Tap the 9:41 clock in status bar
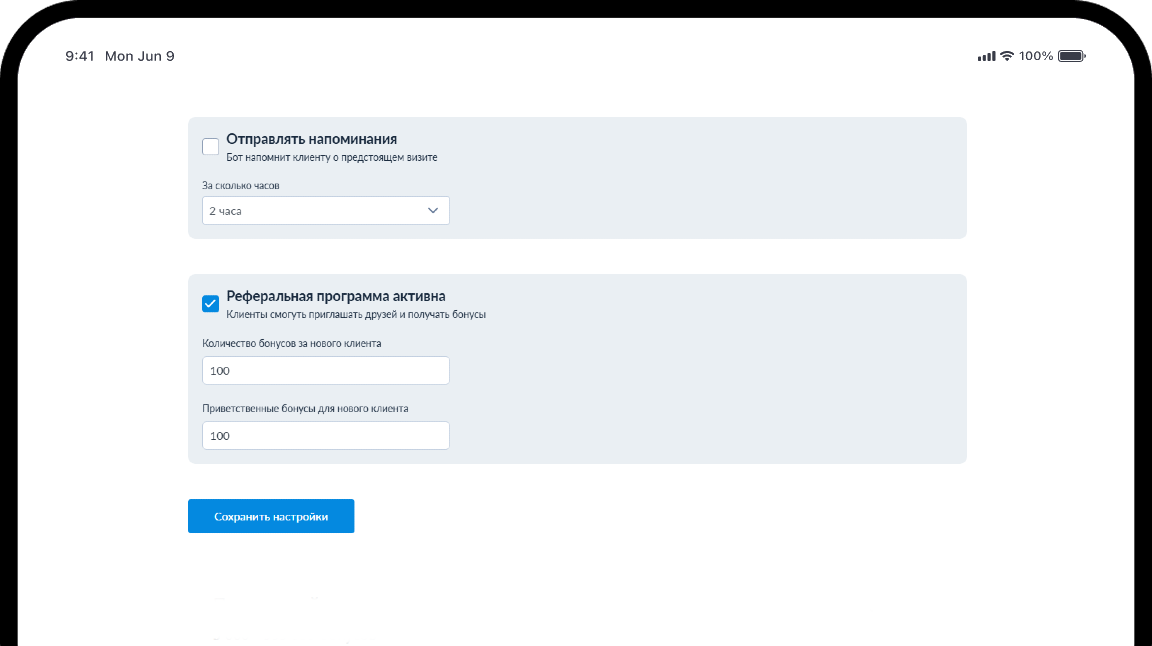Screen dimensions: 1152x646 point(80,56)
